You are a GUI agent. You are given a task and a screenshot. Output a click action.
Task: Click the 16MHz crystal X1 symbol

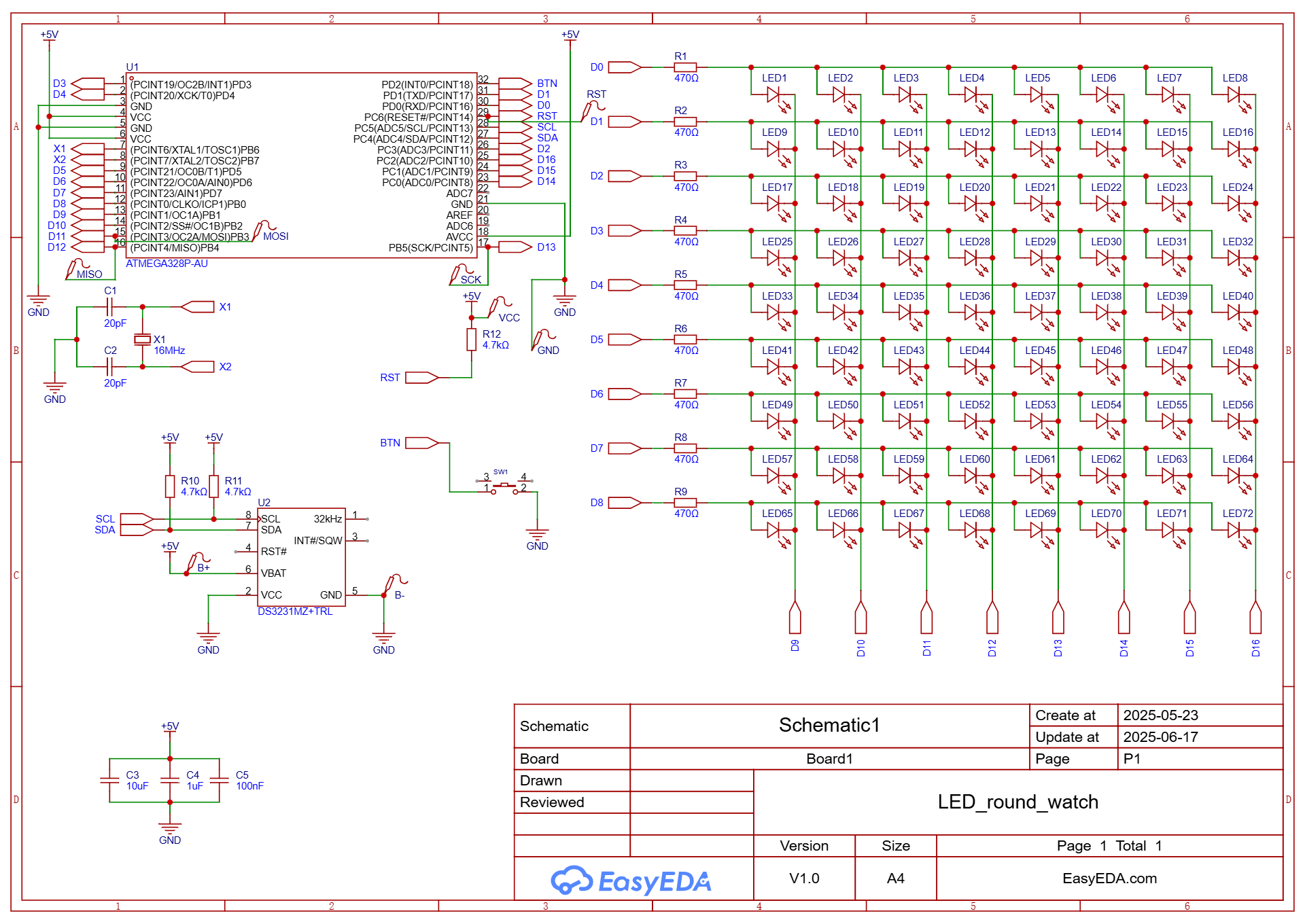pyautogui.click(x=142, y=339)
